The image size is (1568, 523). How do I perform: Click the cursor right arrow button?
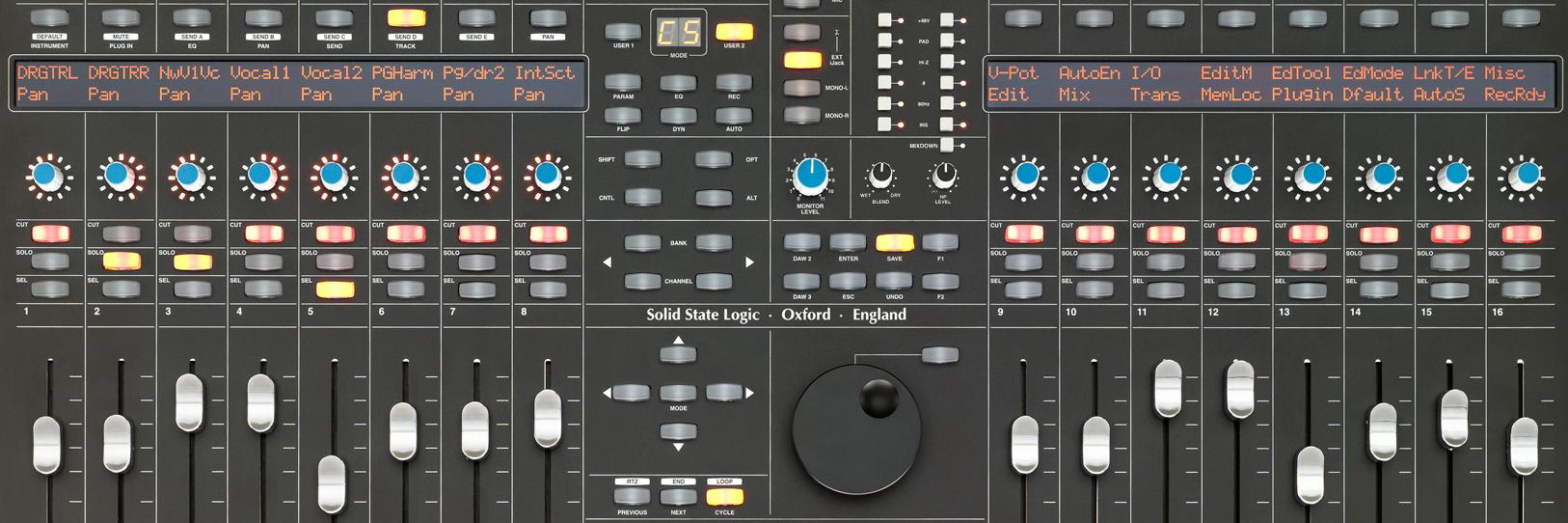tap(724, 393)
